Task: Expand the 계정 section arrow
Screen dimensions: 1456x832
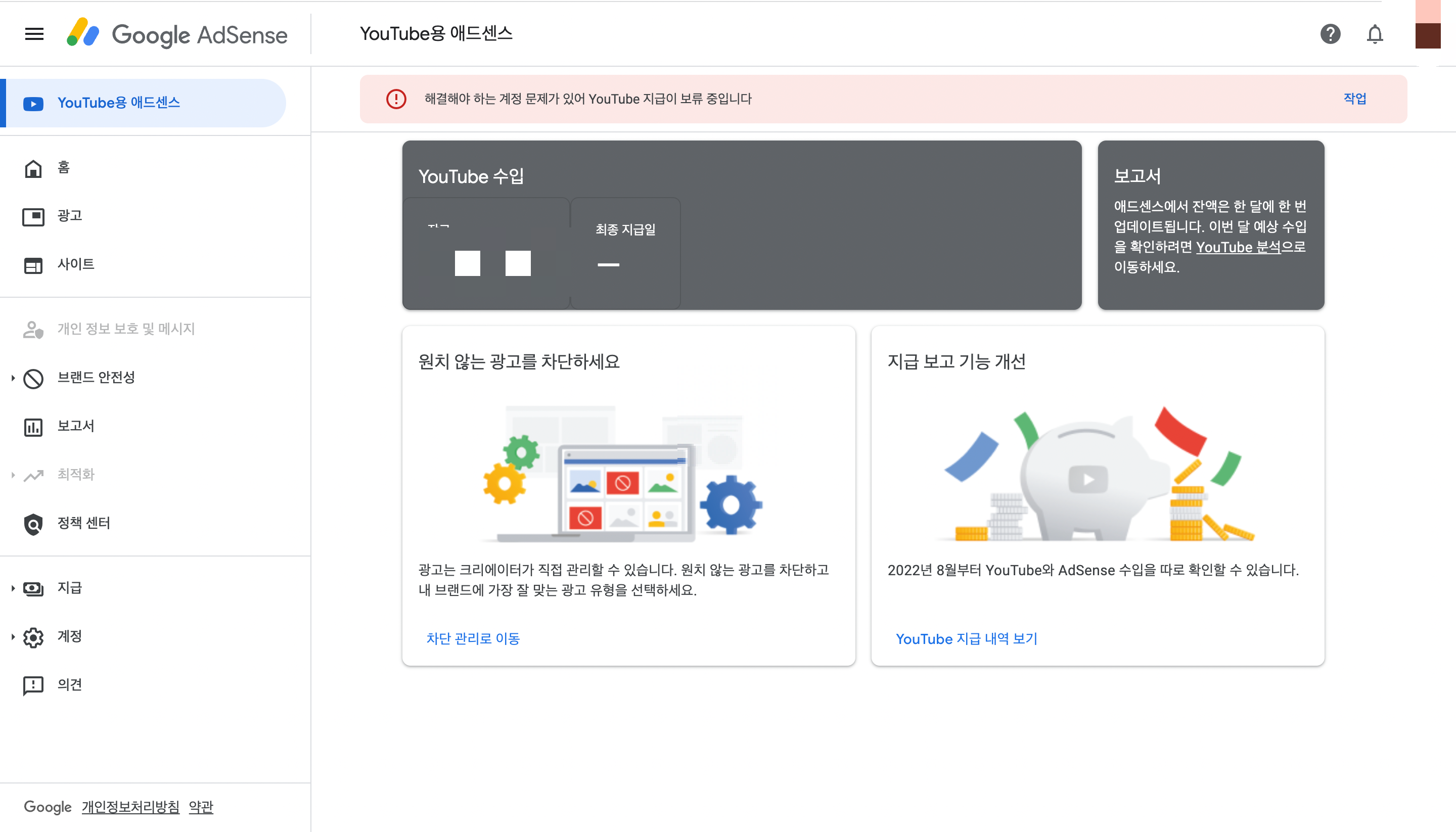Action: tap(13, 636)
